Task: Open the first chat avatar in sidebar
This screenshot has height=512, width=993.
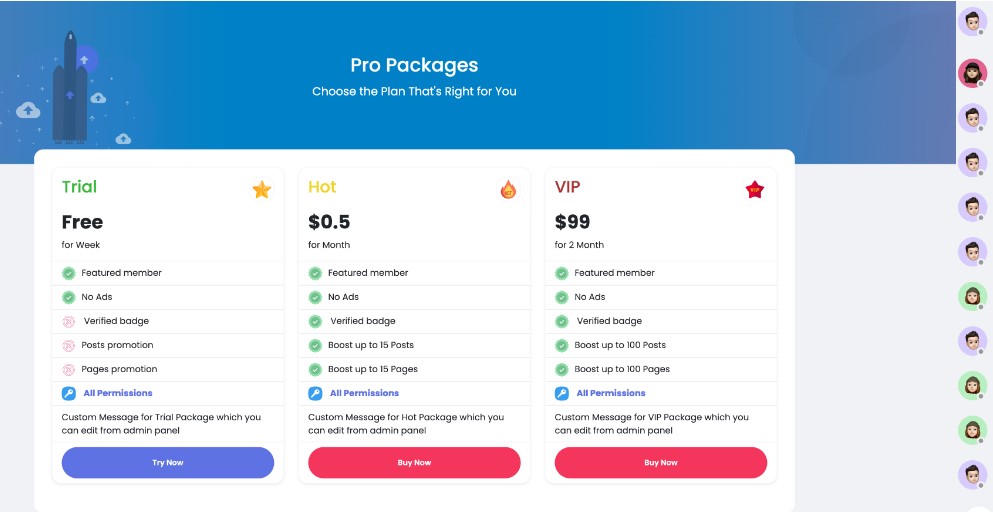Action: click(x=973, y=22)
